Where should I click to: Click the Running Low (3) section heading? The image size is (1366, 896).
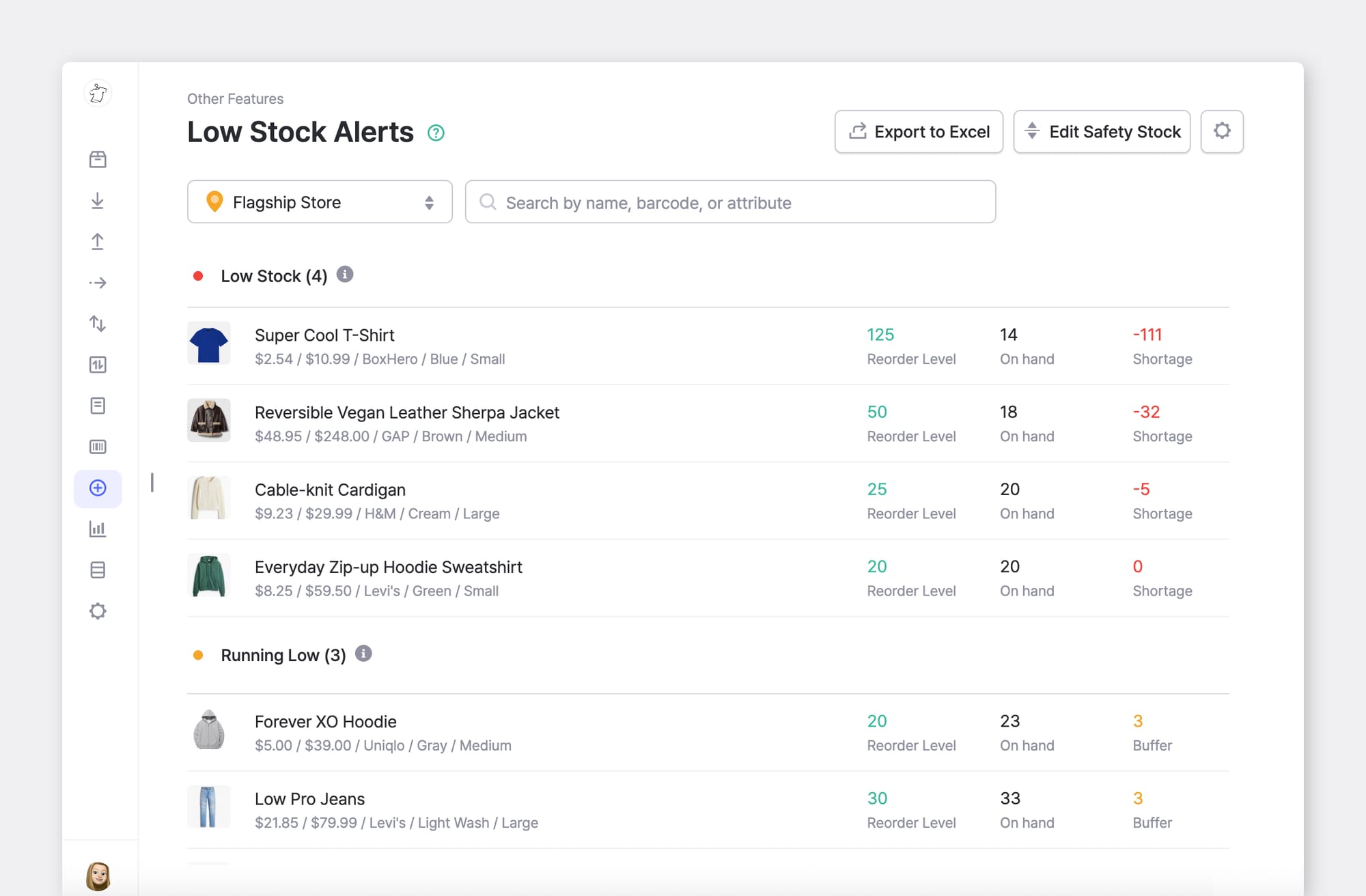[283, 655]
